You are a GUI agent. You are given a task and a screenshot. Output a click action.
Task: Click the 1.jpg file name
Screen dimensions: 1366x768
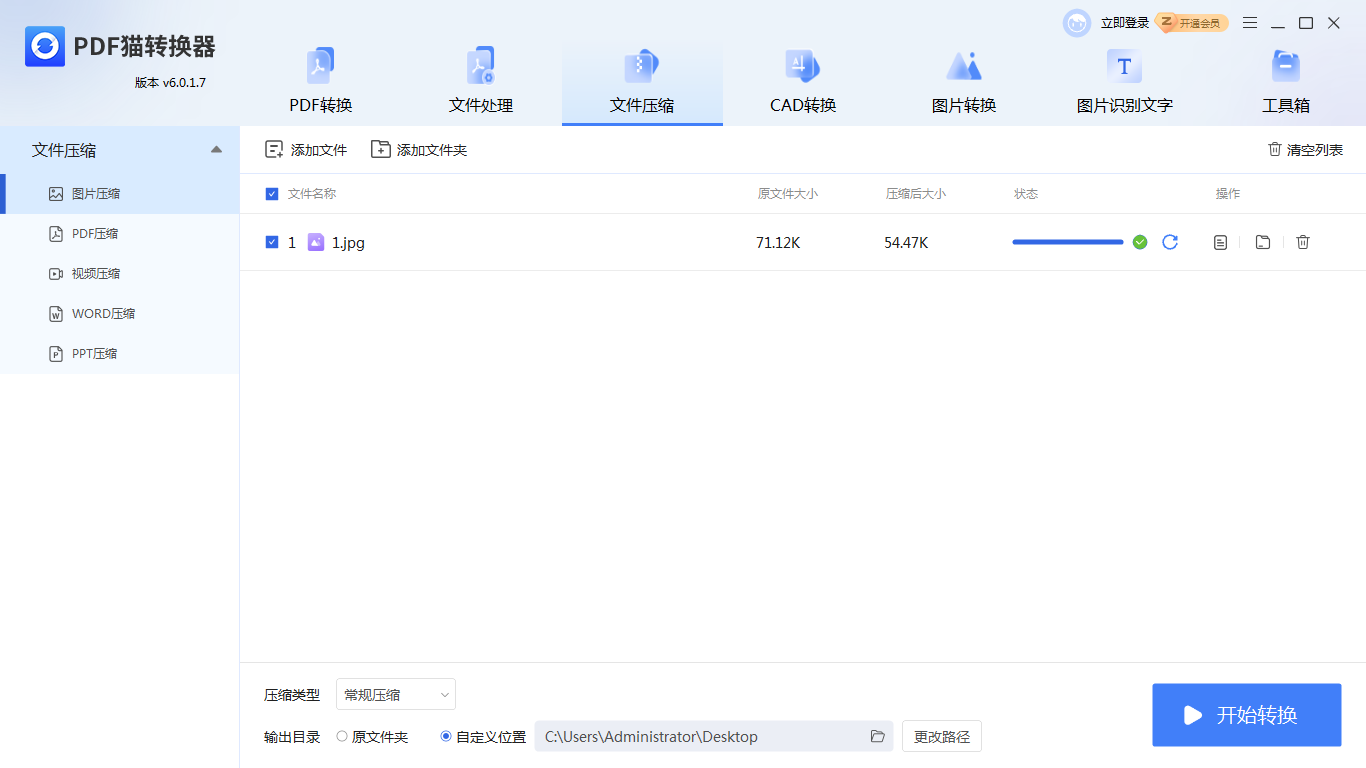[x=348, y=242]
